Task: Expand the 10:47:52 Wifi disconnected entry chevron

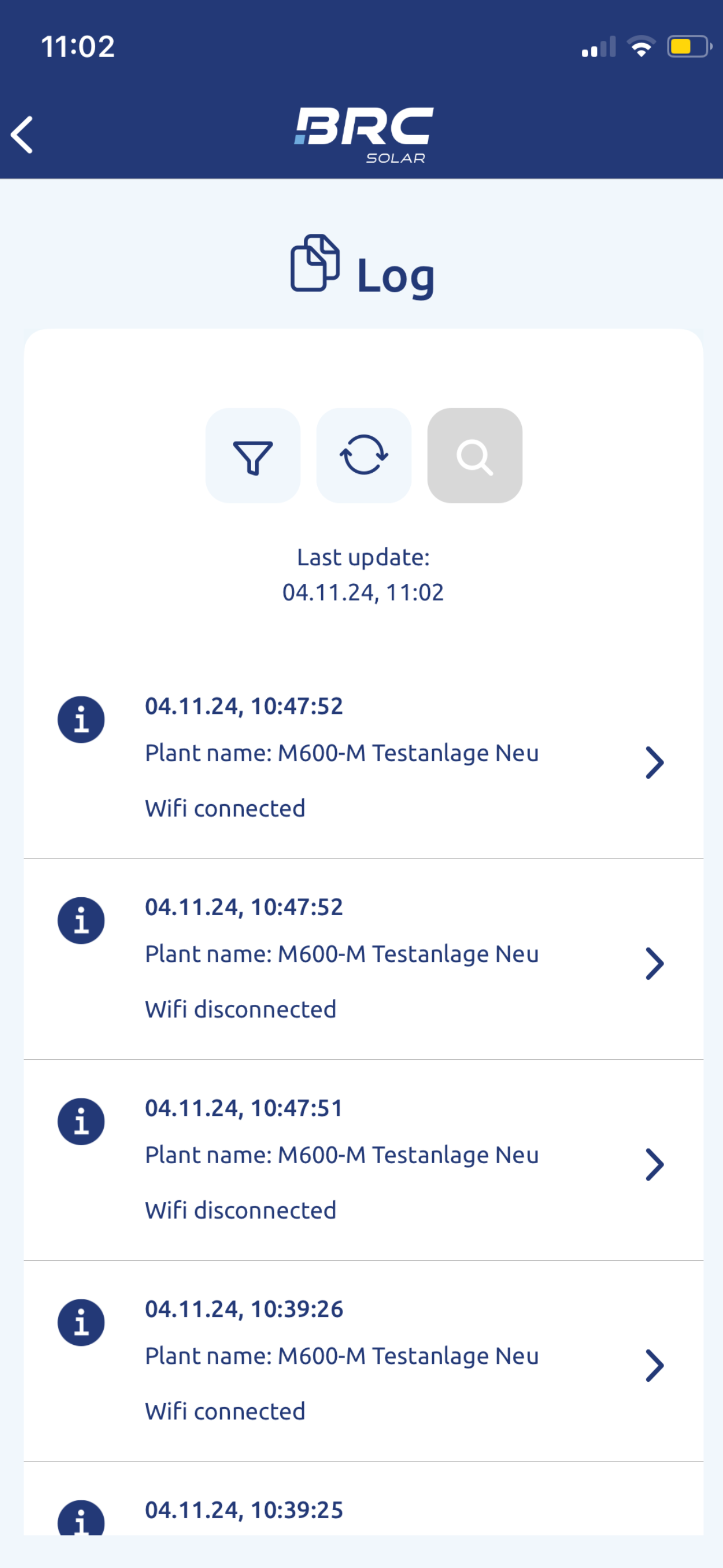Action: point(654,963)
